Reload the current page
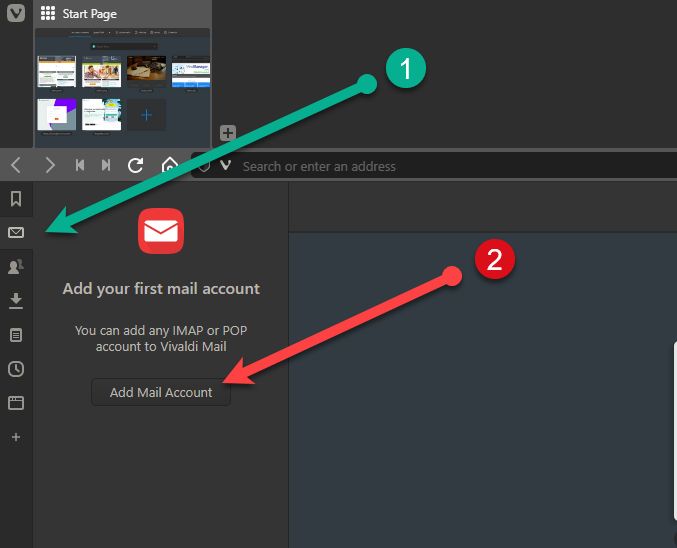 pyautogui.click(x=136, y=165)
